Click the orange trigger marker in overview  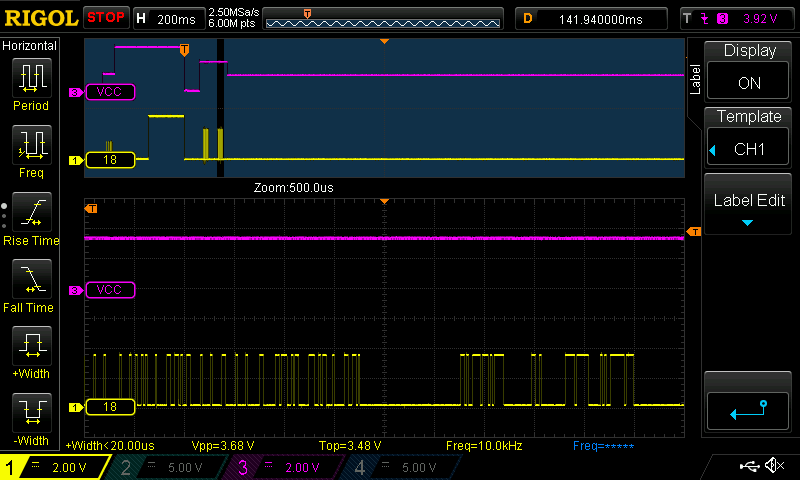[x=183, y=49]
